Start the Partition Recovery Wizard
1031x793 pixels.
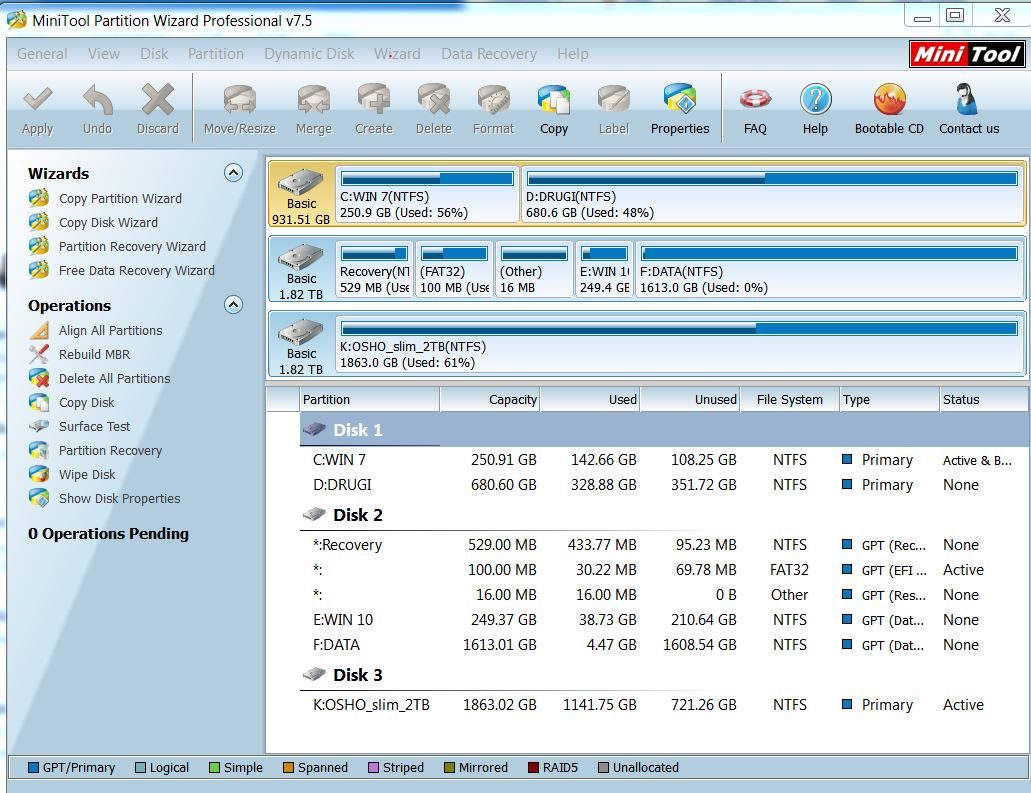[x=132, y=246]
